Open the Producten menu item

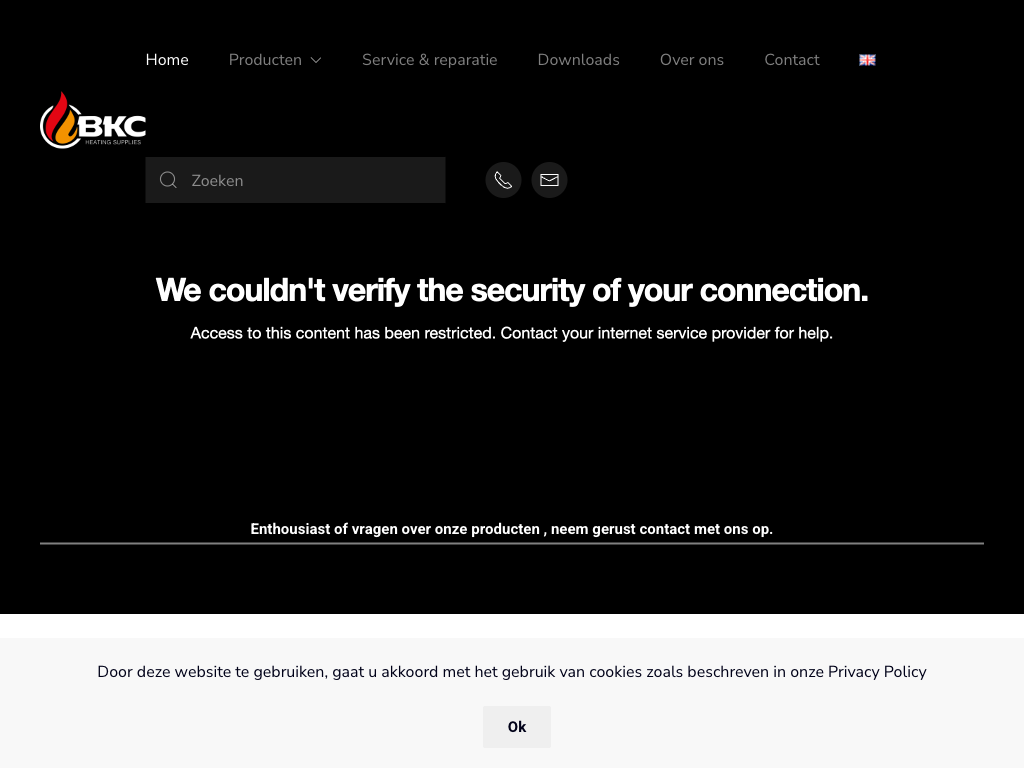click(265, 60)
